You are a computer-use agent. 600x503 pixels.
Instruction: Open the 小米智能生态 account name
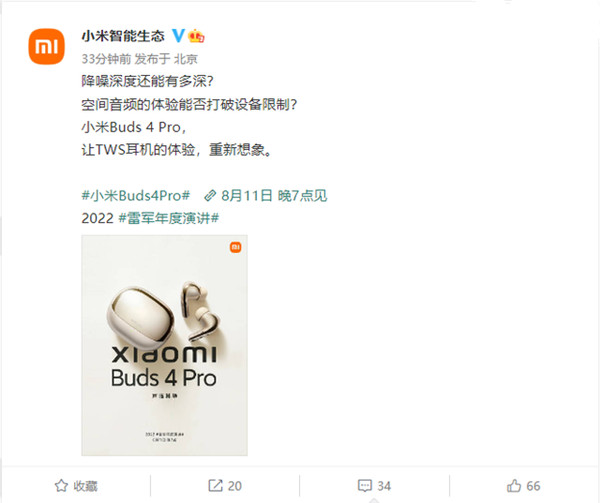tap(123, 36)
